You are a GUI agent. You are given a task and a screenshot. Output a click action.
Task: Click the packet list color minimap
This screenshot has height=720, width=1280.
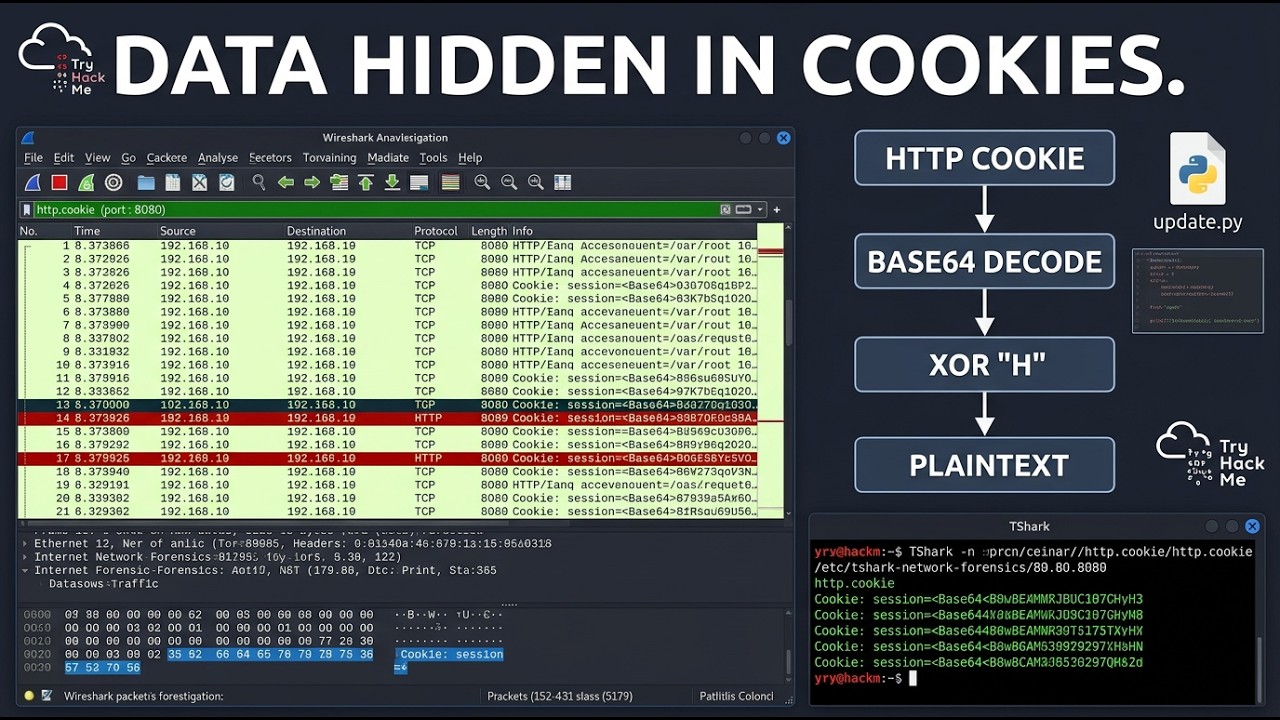coord(770,370)
